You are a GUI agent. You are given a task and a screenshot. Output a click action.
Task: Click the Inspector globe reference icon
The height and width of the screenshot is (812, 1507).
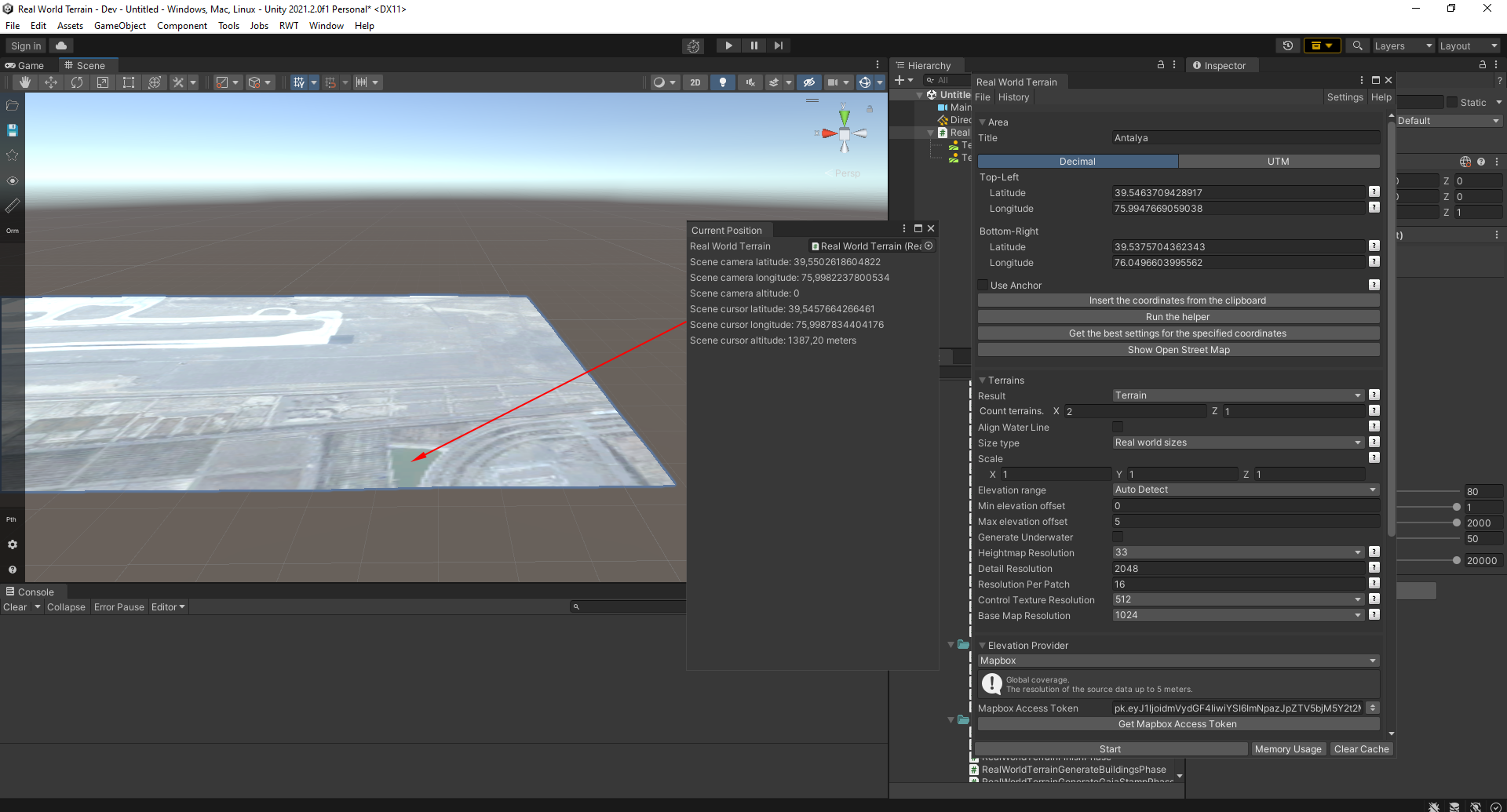[x=1465, y=162]
